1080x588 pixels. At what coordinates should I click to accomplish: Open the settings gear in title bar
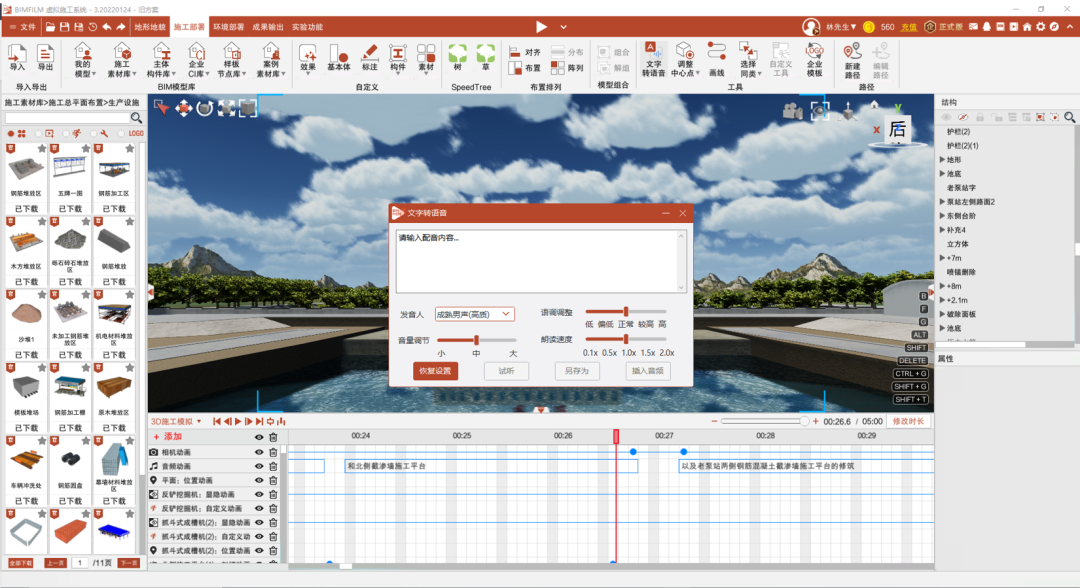(1041, 27)
